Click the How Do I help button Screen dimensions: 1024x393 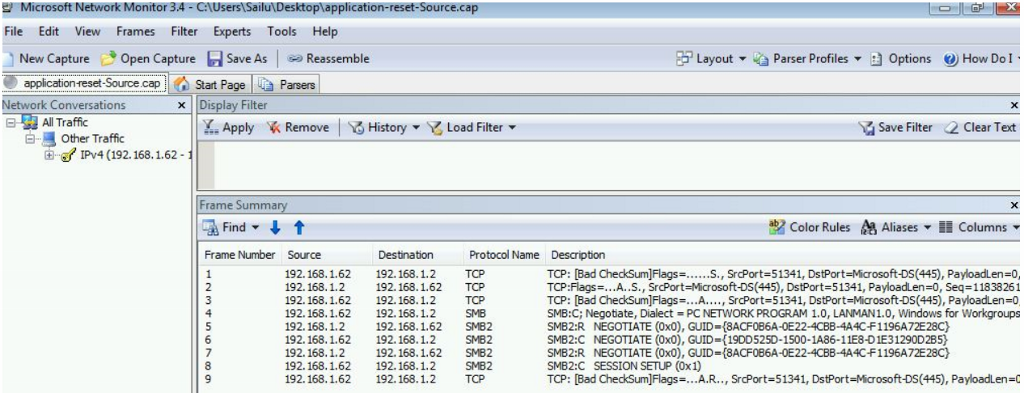[x=982, y=59]
